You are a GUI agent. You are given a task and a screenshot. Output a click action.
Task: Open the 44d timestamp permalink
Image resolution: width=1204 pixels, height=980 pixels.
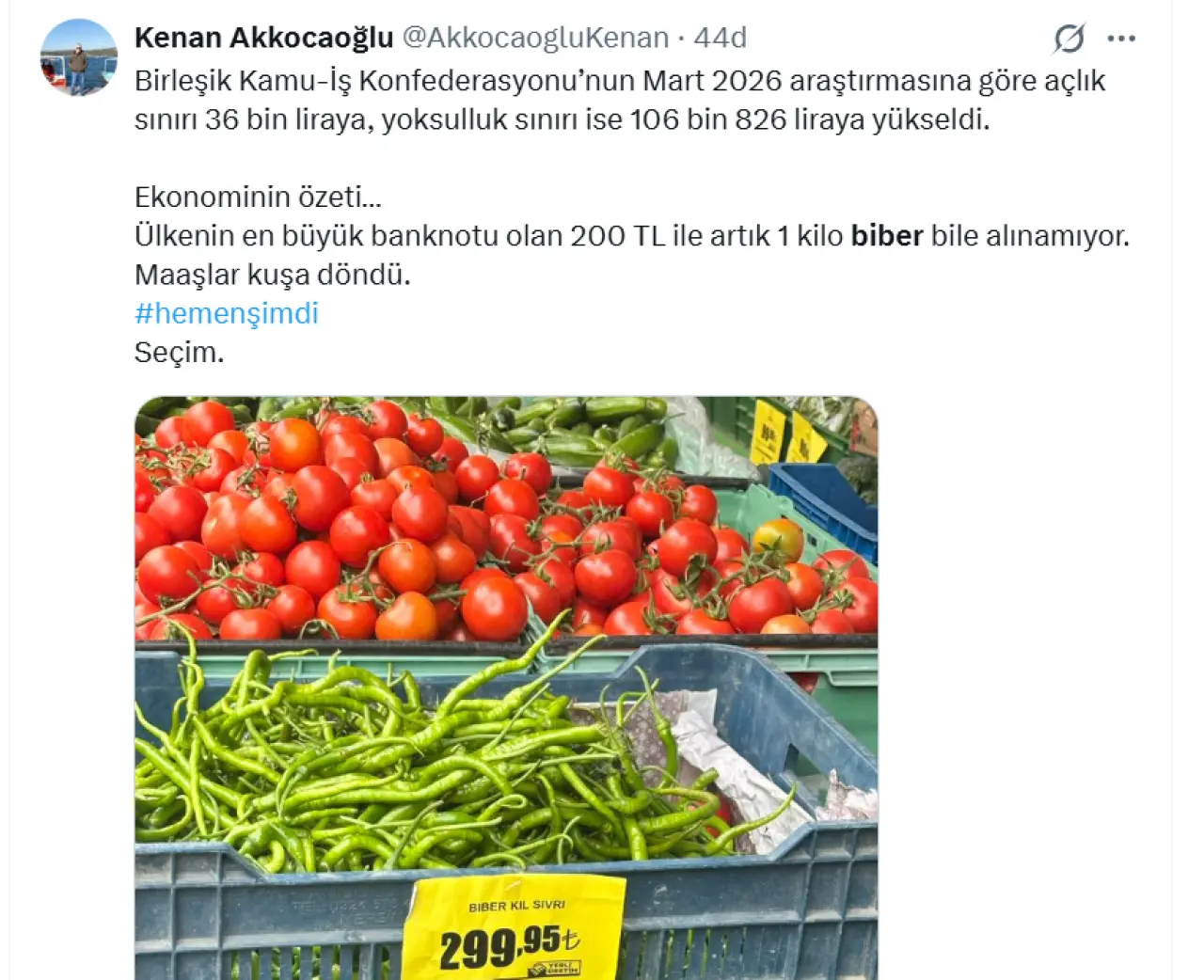tap(721, 38)
